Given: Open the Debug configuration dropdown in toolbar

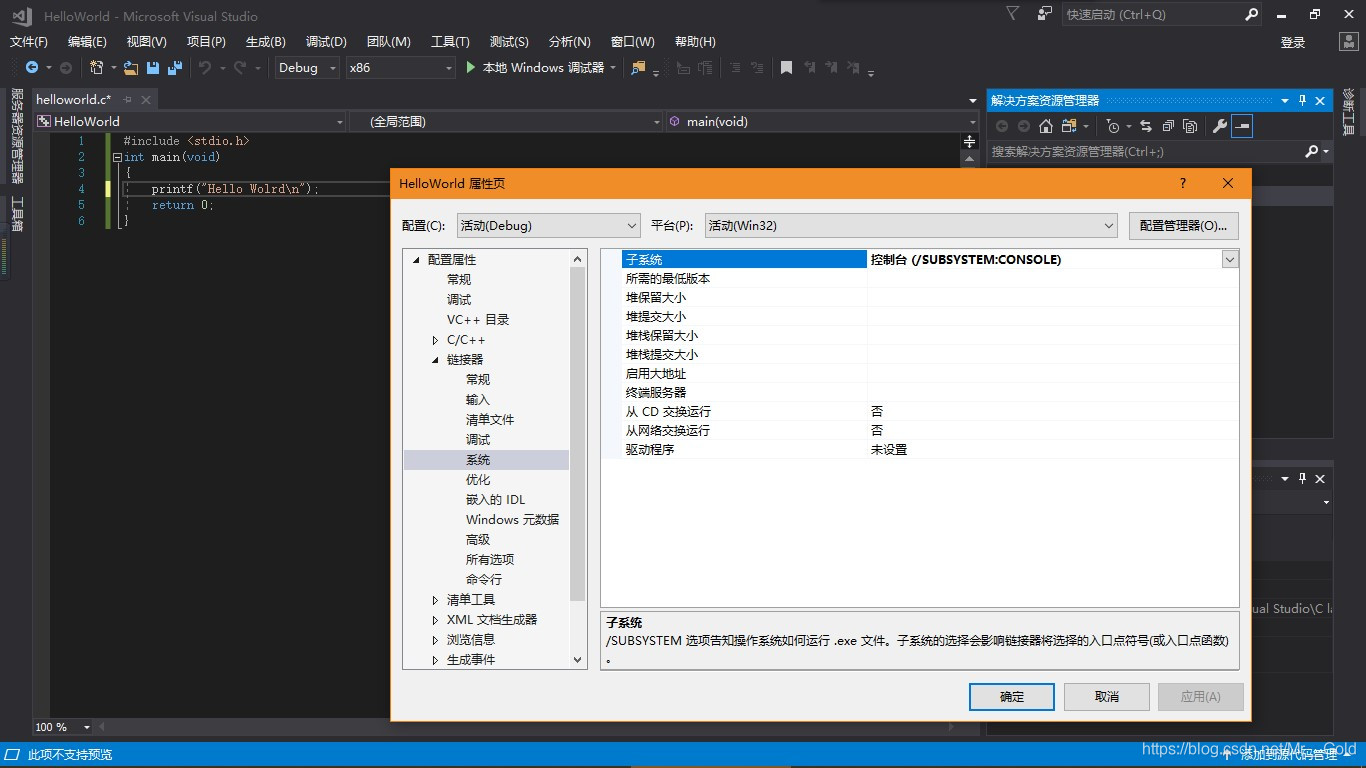Looking at the screenshot, I should 307,68.
